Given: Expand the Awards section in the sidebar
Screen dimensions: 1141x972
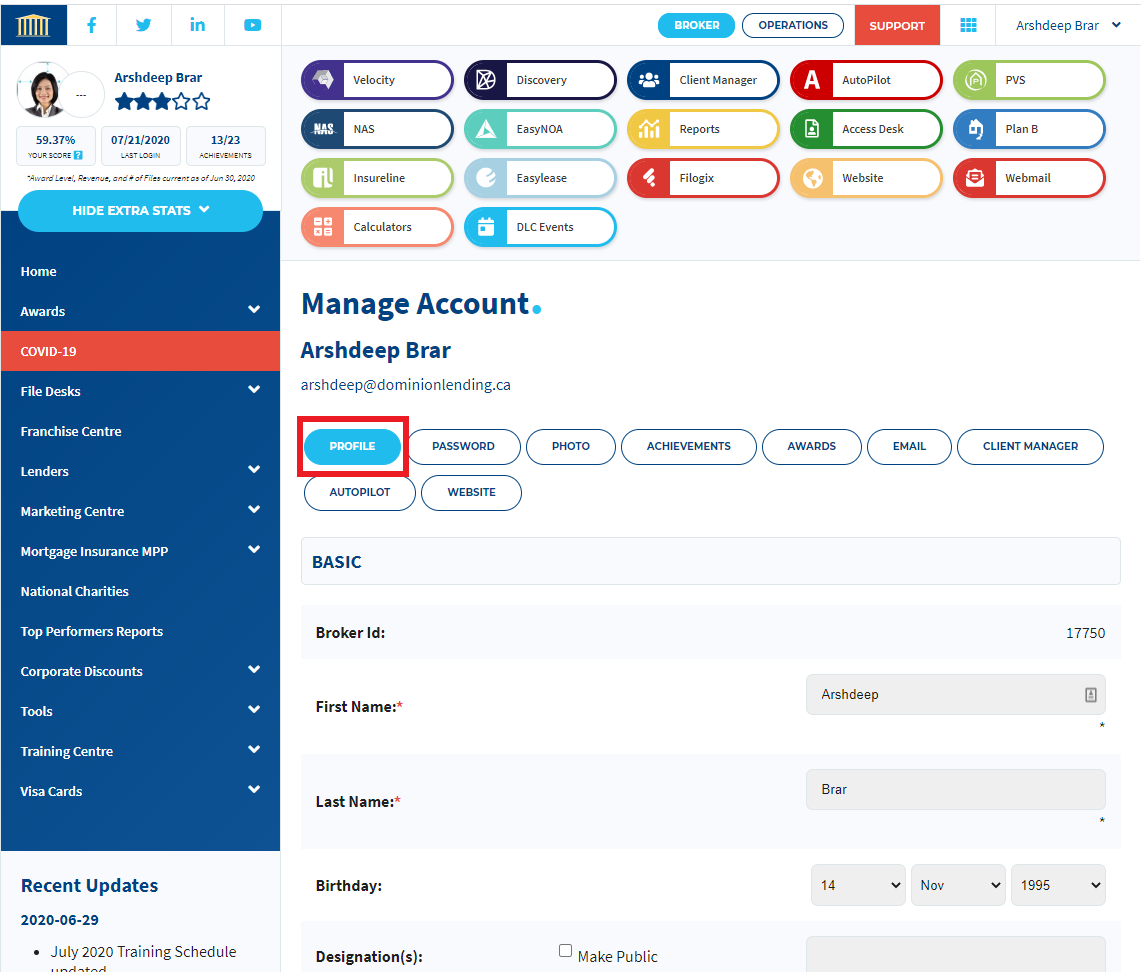Looking at the screenshot, I should [x=140, y=311].
